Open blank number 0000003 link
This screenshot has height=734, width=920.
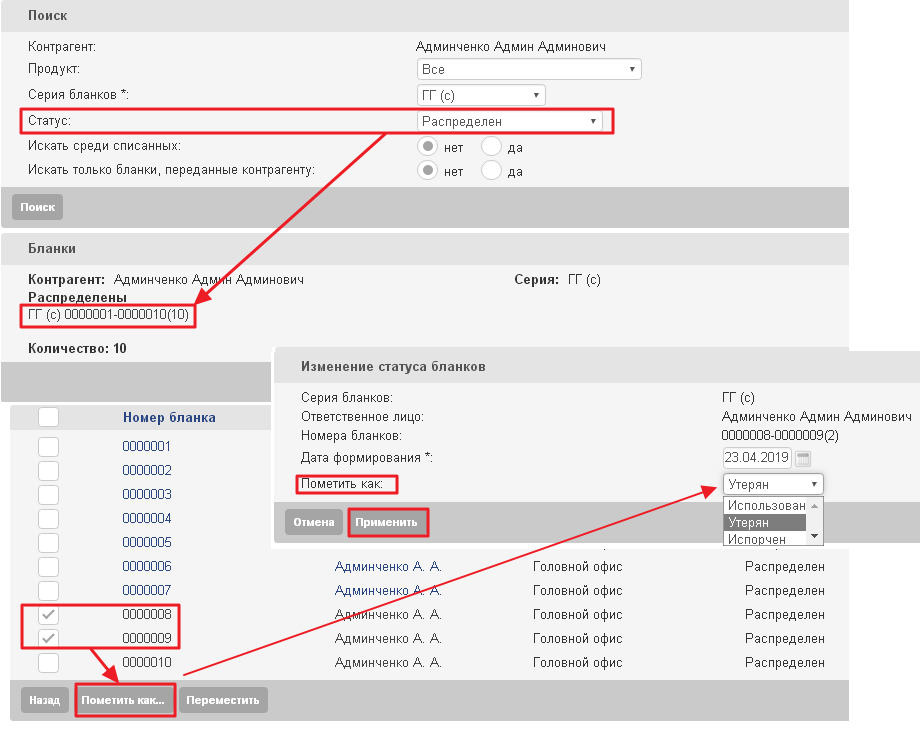147,495
